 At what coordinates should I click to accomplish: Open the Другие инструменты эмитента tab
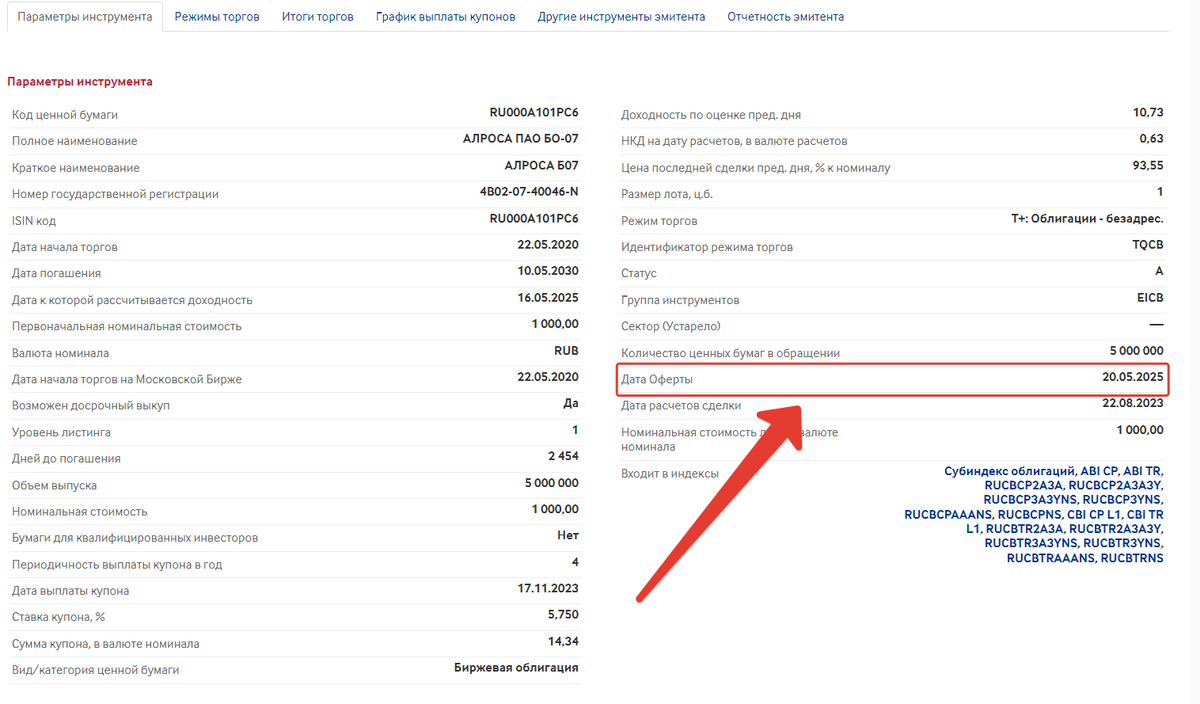[x=620, y=16]
